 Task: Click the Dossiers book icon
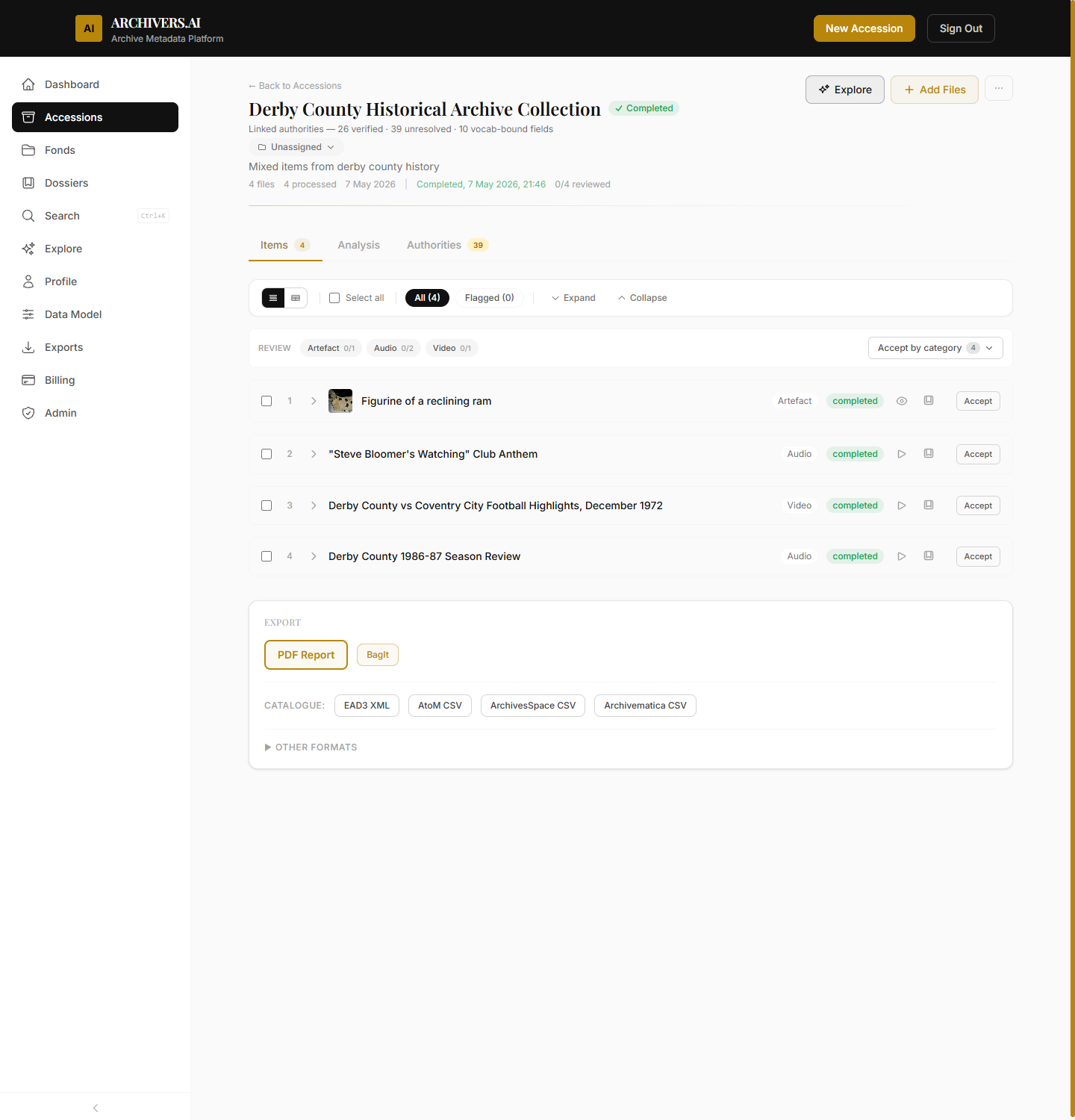(28, 183)
